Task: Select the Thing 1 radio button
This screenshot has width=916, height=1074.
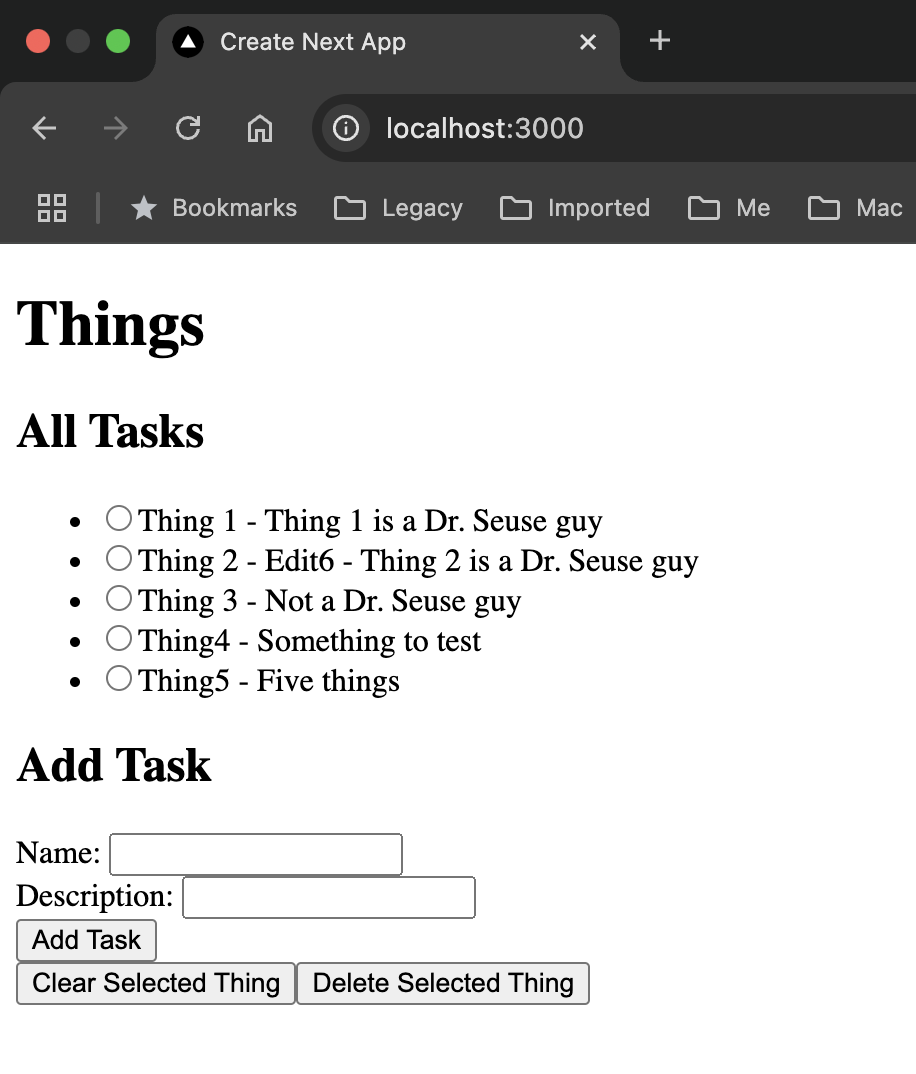Action: coord(119,519)
